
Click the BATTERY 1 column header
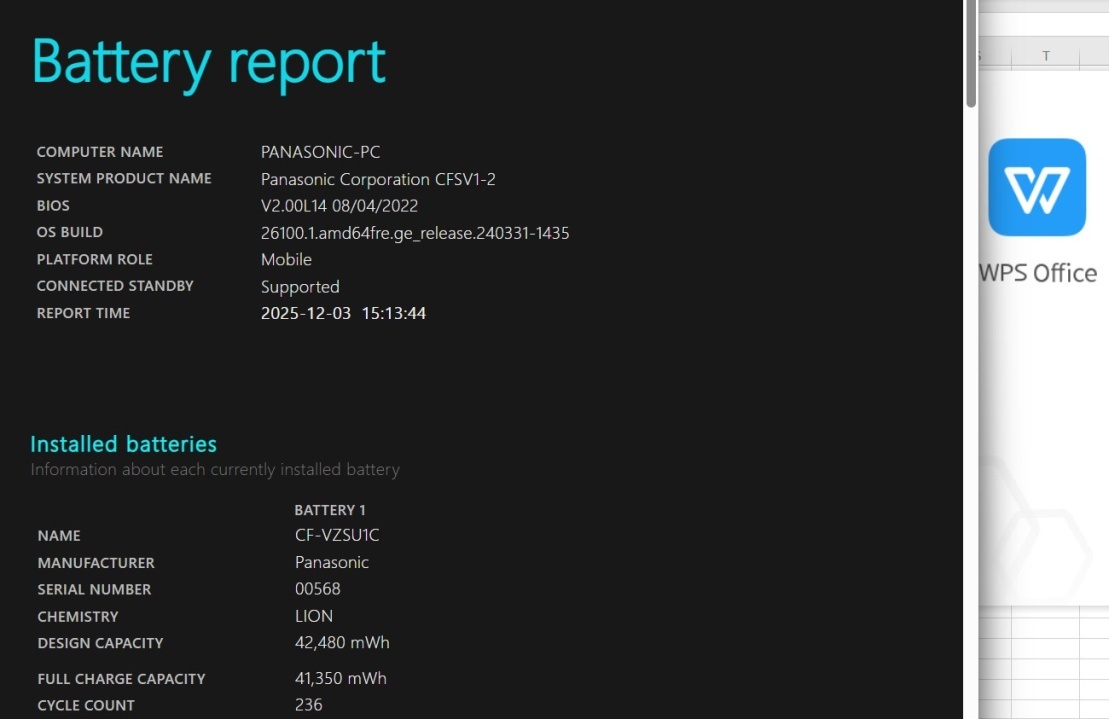click(330, 510)
